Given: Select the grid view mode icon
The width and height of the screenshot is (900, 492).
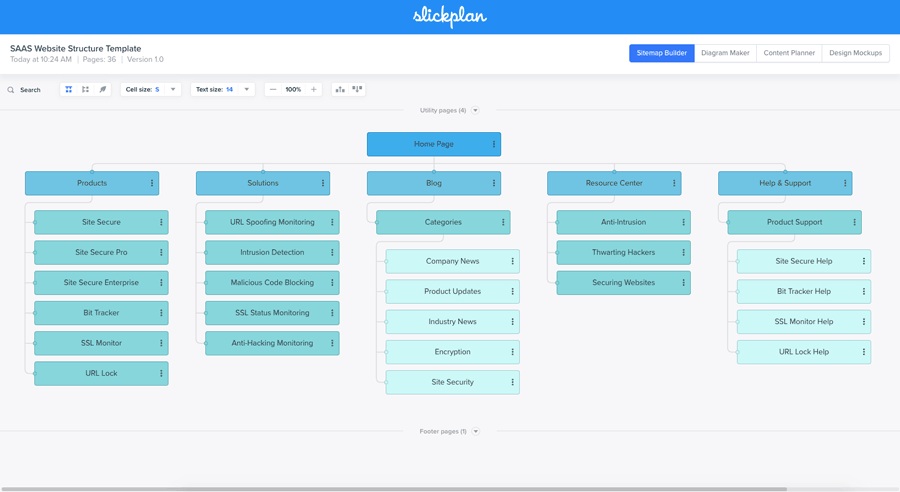Looking at the screenshot, I should coord(69,90).
